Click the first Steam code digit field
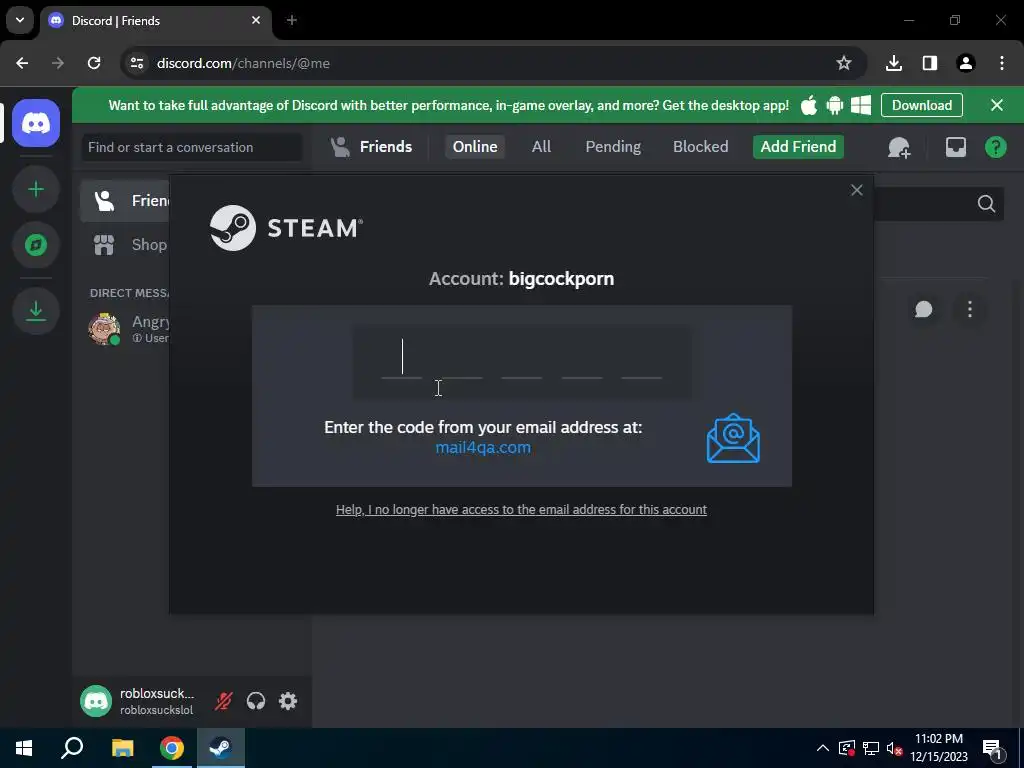Viewport: 1024px width, 768px height. (402, 359)
